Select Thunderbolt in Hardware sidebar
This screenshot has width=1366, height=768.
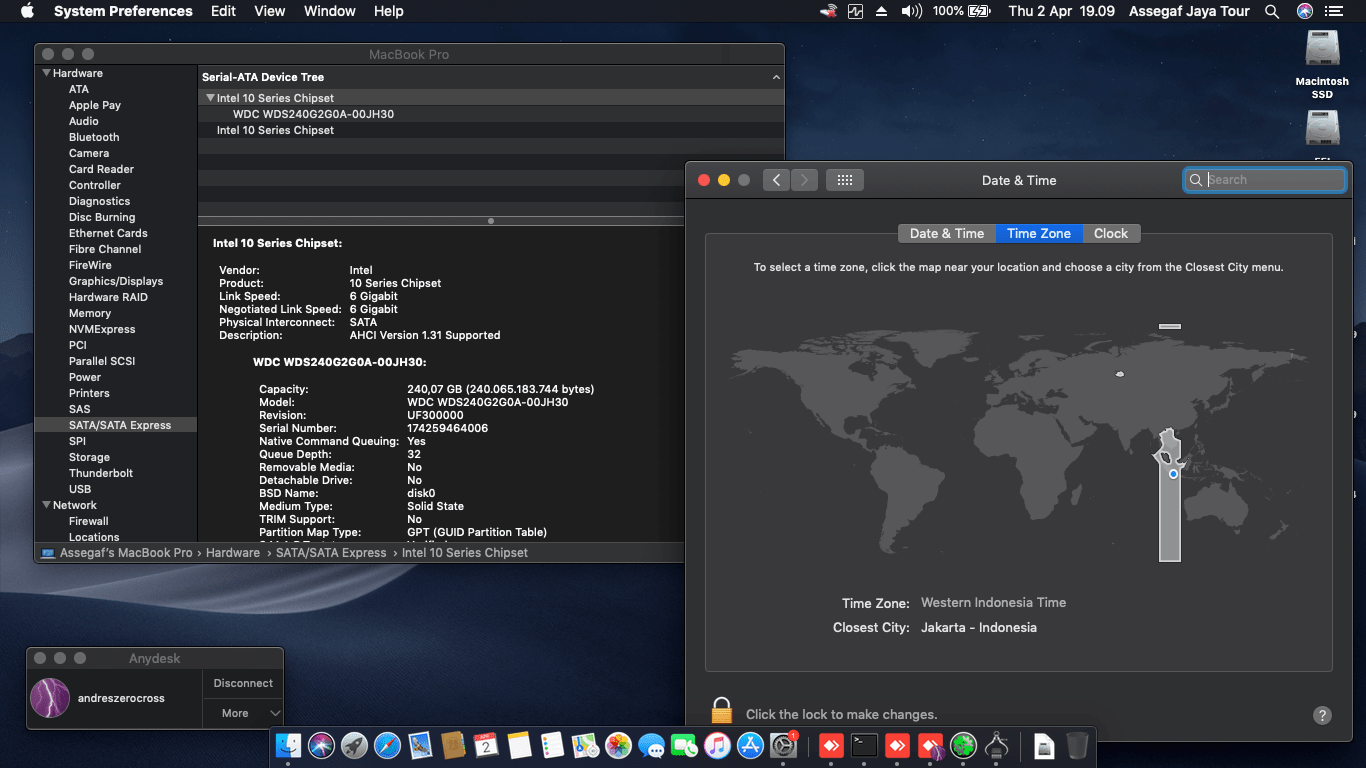pos(101,473)
